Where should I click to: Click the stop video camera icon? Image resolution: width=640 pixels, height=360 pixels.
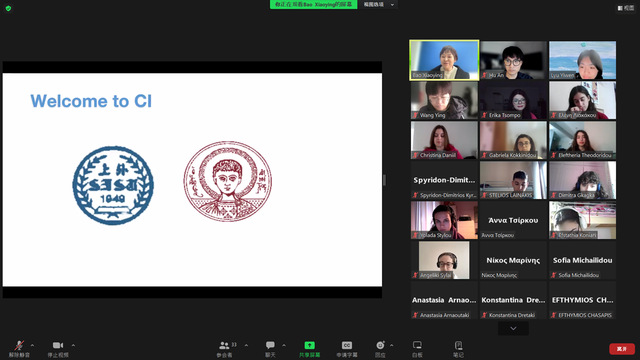coord(58,345)
